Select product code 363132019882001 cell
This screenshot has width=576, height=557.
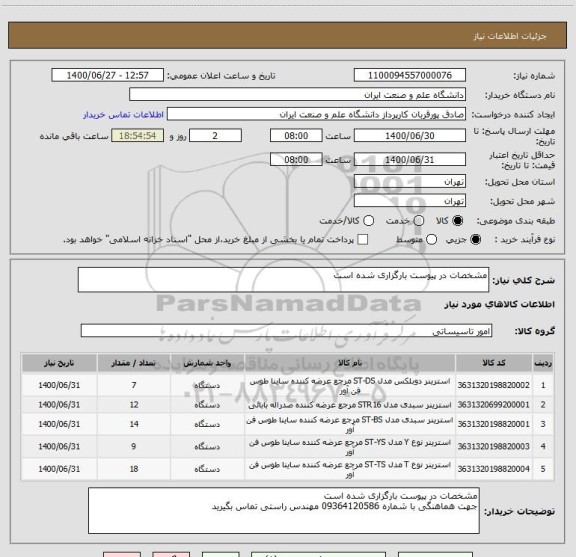pyautogui.click(x=494, y=424)
